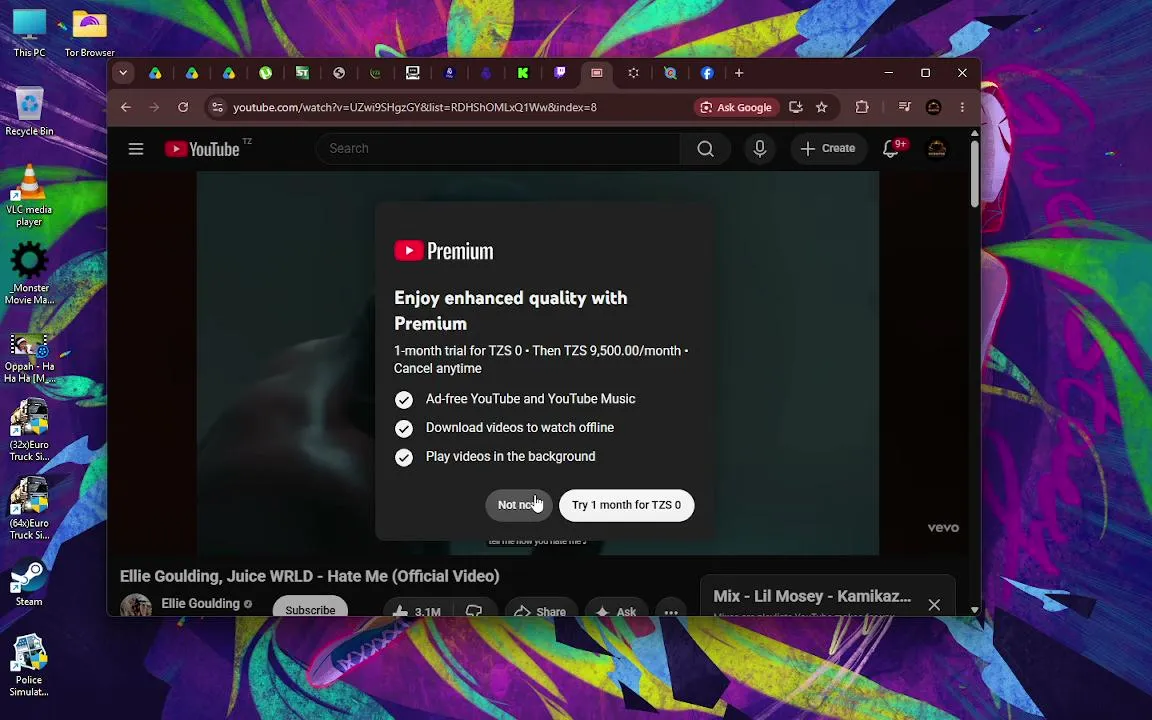
Task: Click the Mix - Lil Mosey - Kamikaz... title
Action: click(812, 596)
